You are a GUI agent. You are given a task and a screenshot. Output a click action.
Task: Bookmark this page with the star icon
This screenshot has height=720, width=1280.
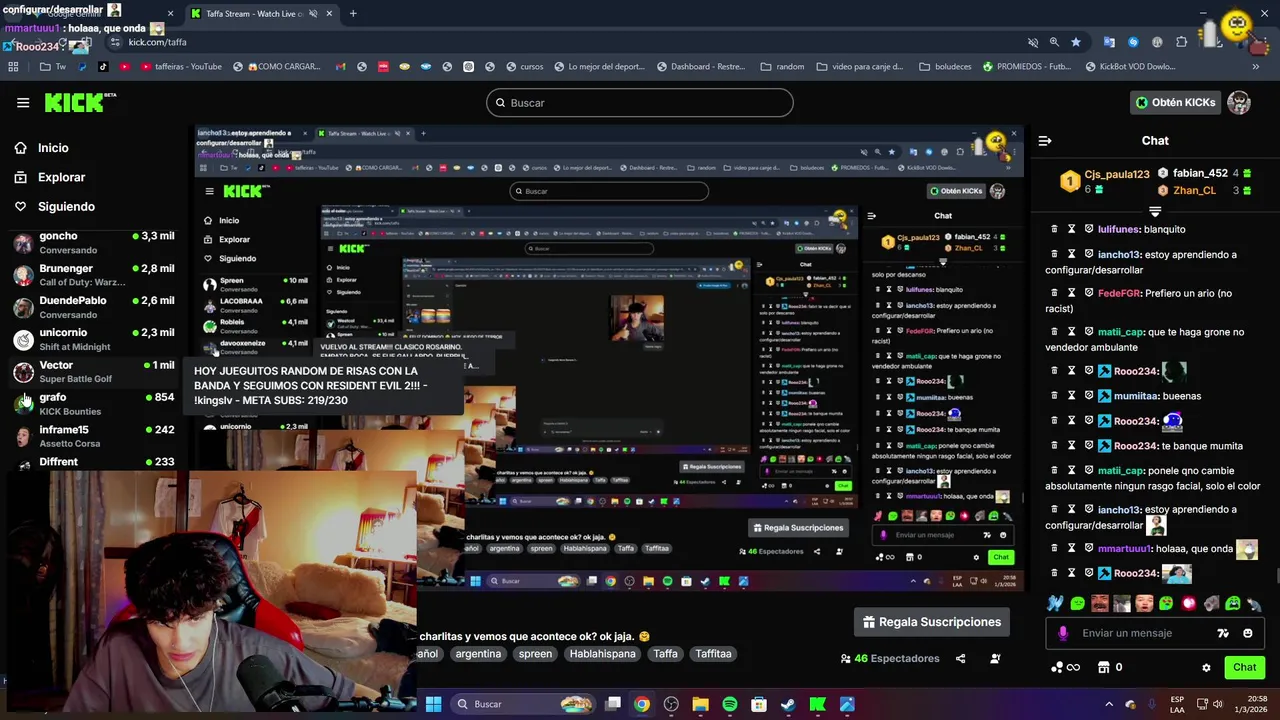[1076, 42]
